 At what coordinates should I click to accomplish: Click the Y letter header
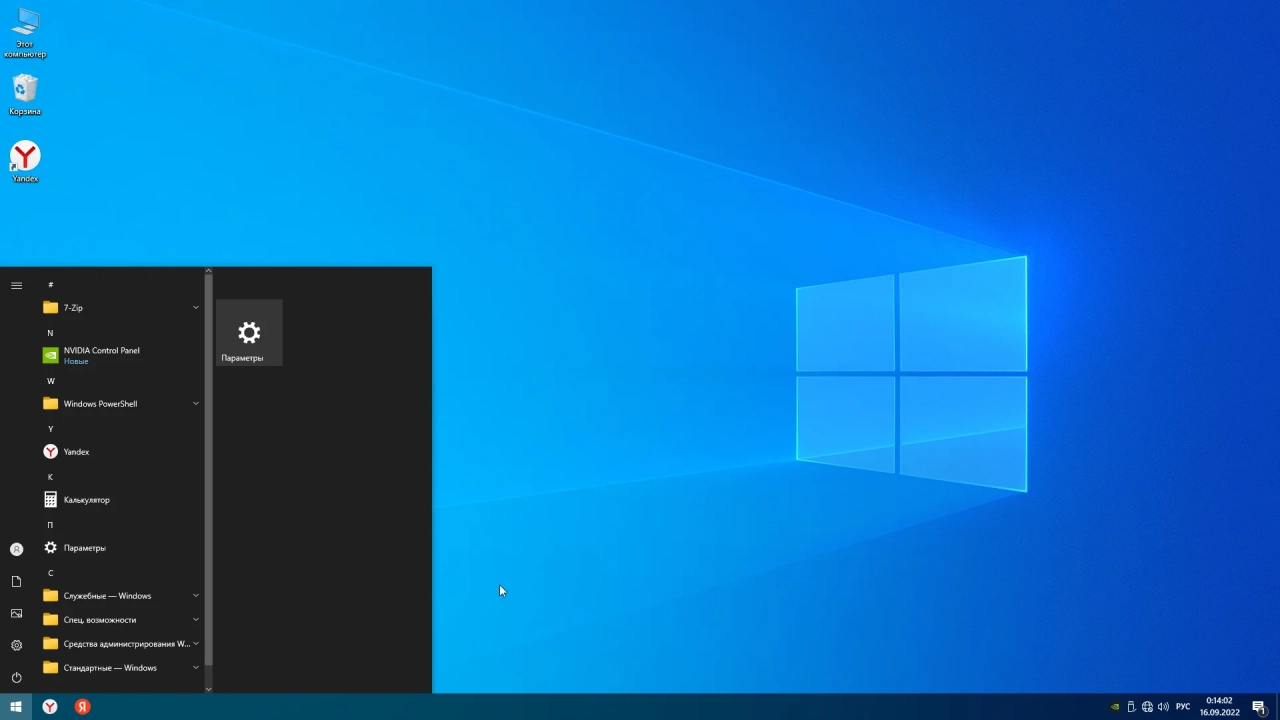51,429
